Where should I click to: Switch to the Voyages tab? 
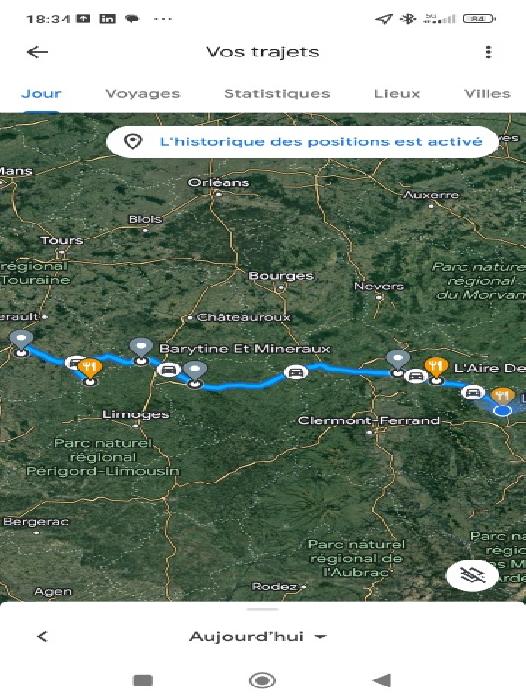pyautogui.click(x=143, y=94)
